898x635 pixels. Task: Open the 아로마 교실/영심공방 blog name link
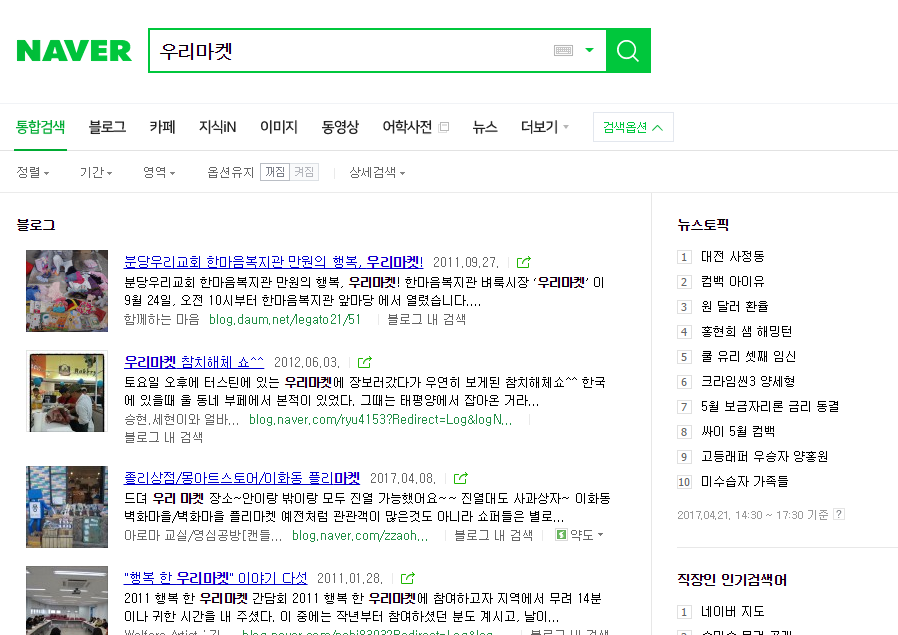[x=203, y=535]
